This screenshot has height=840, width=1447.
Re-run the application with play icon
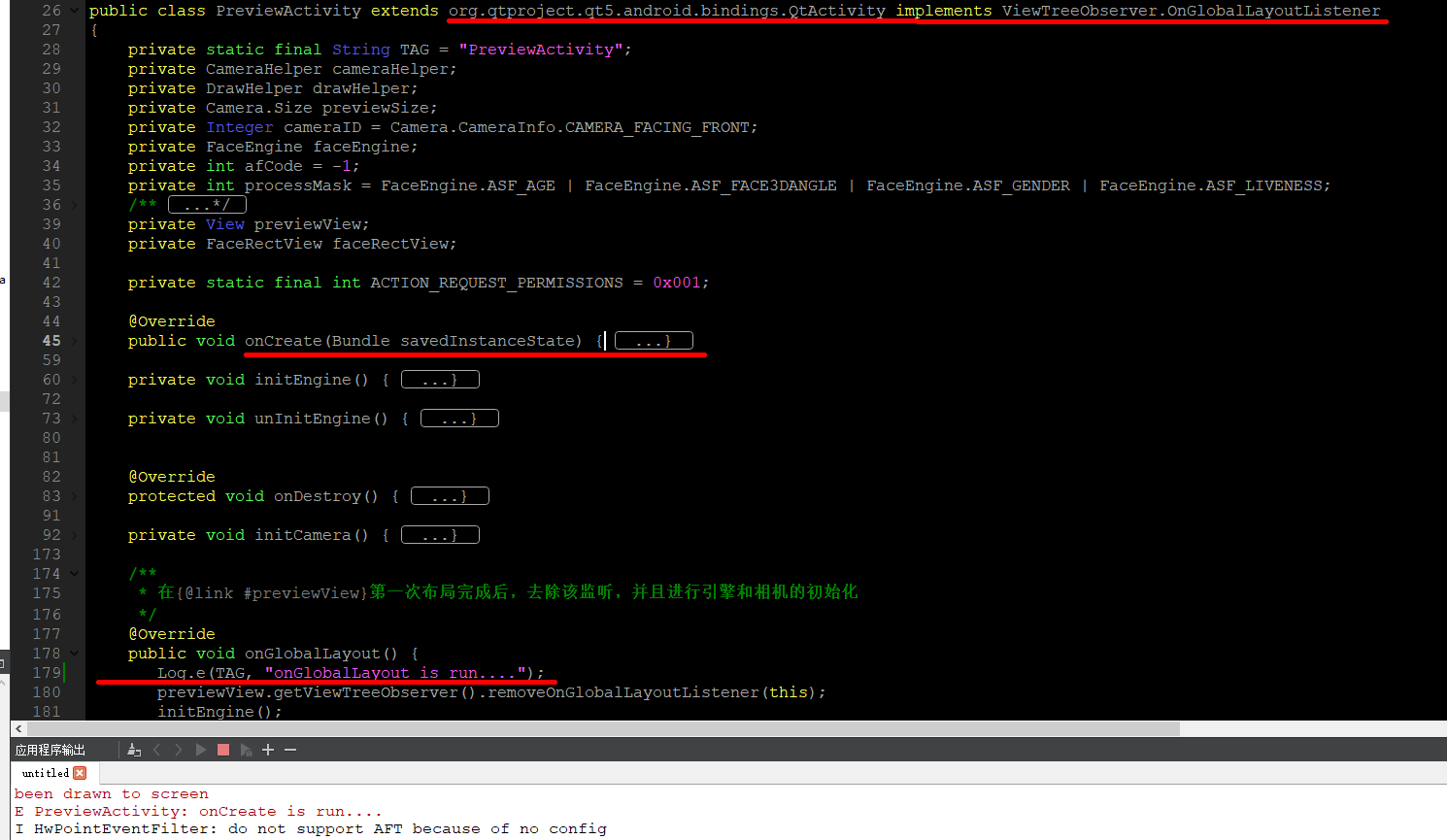click(201, 750)
